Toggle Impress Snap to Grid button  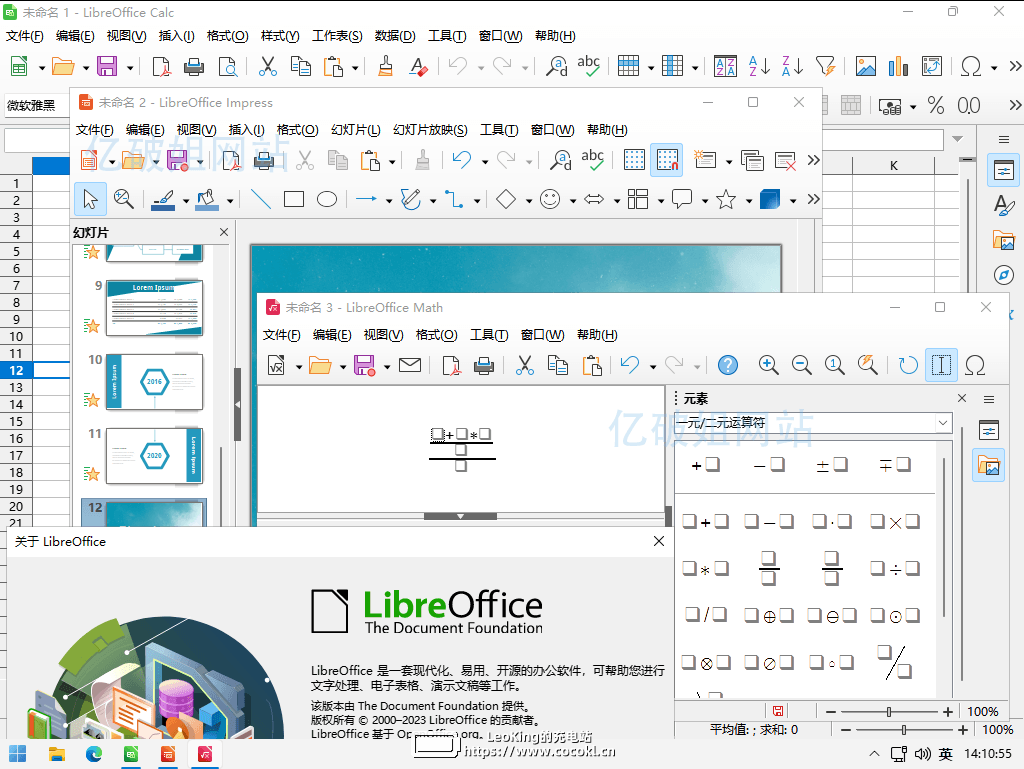coord(667,160)
